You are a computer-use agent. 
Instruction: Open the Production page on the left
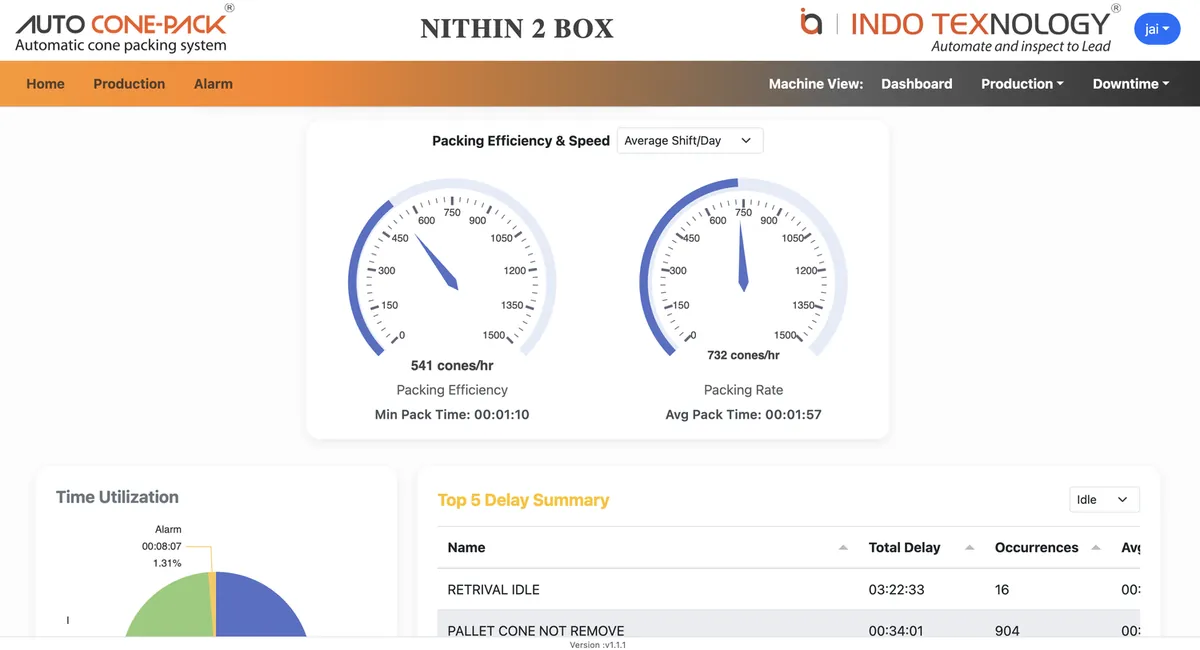click(129, 84)
